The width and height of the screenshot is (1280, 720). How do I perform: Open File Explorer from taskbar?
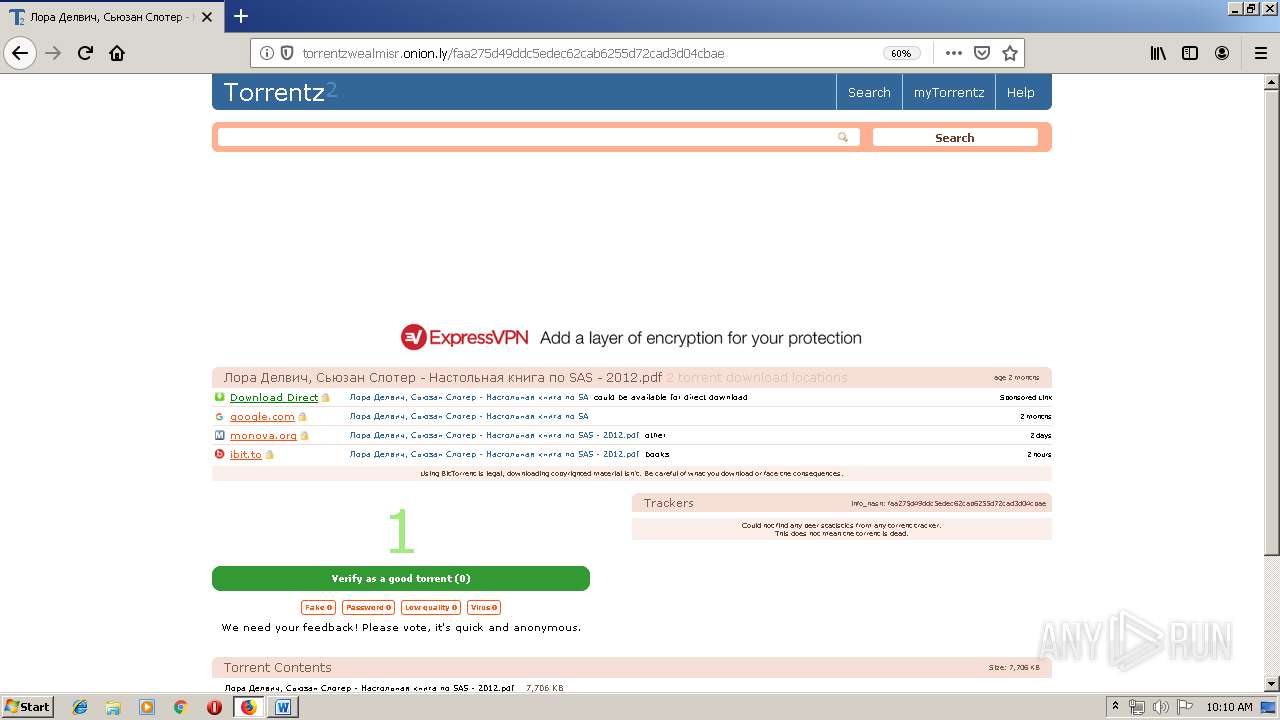113,707
